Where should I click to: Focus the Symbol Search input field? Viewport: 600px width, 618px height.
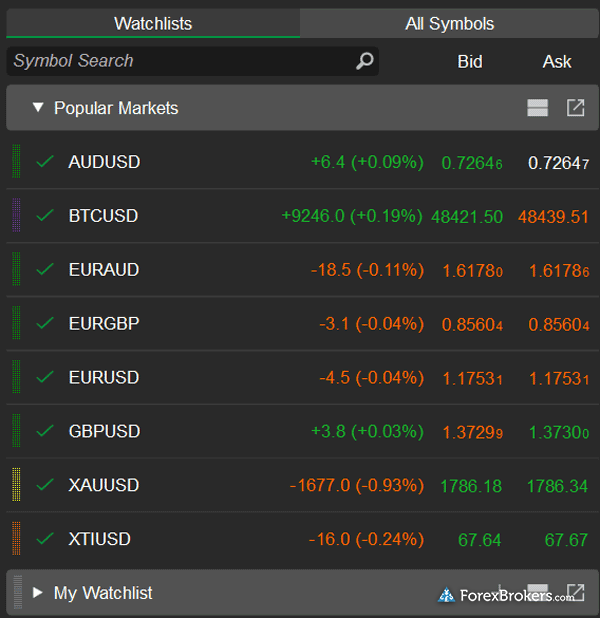tap(180, 61)
